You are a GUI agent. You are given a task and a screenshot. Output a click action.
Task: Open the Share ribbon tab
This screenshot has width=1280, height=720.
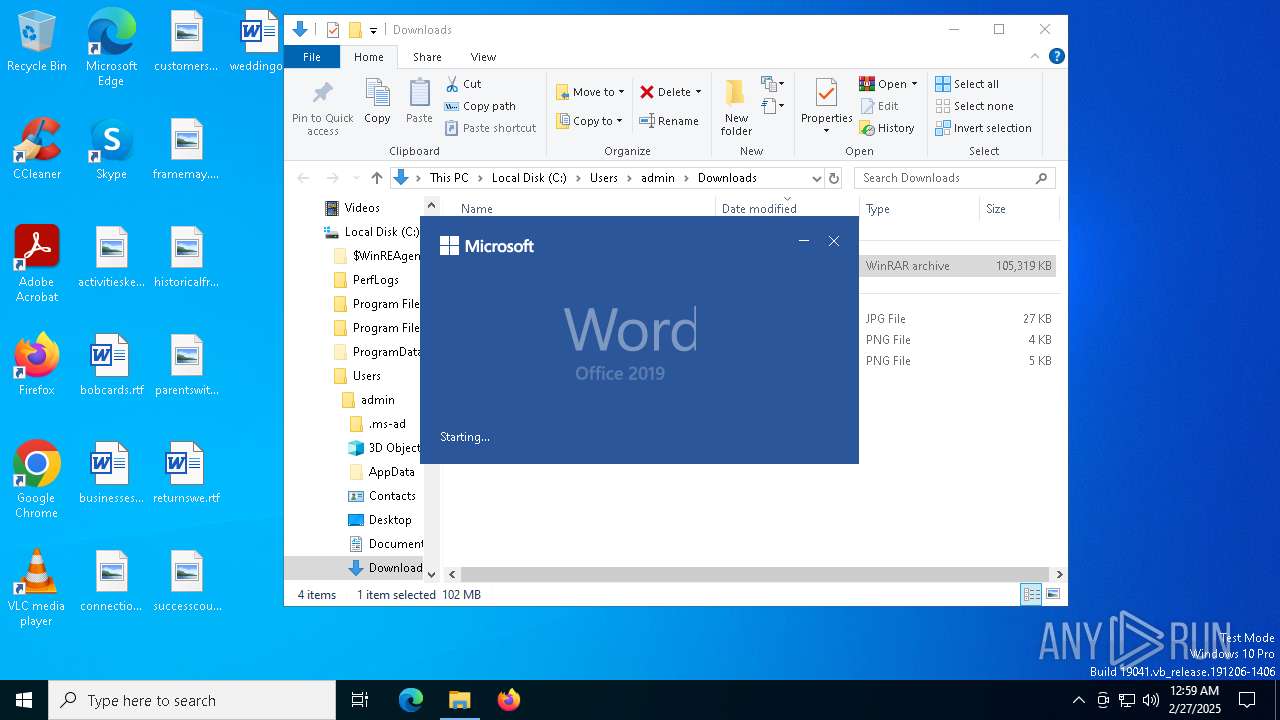pyautogui.click(x=427, y=57)
